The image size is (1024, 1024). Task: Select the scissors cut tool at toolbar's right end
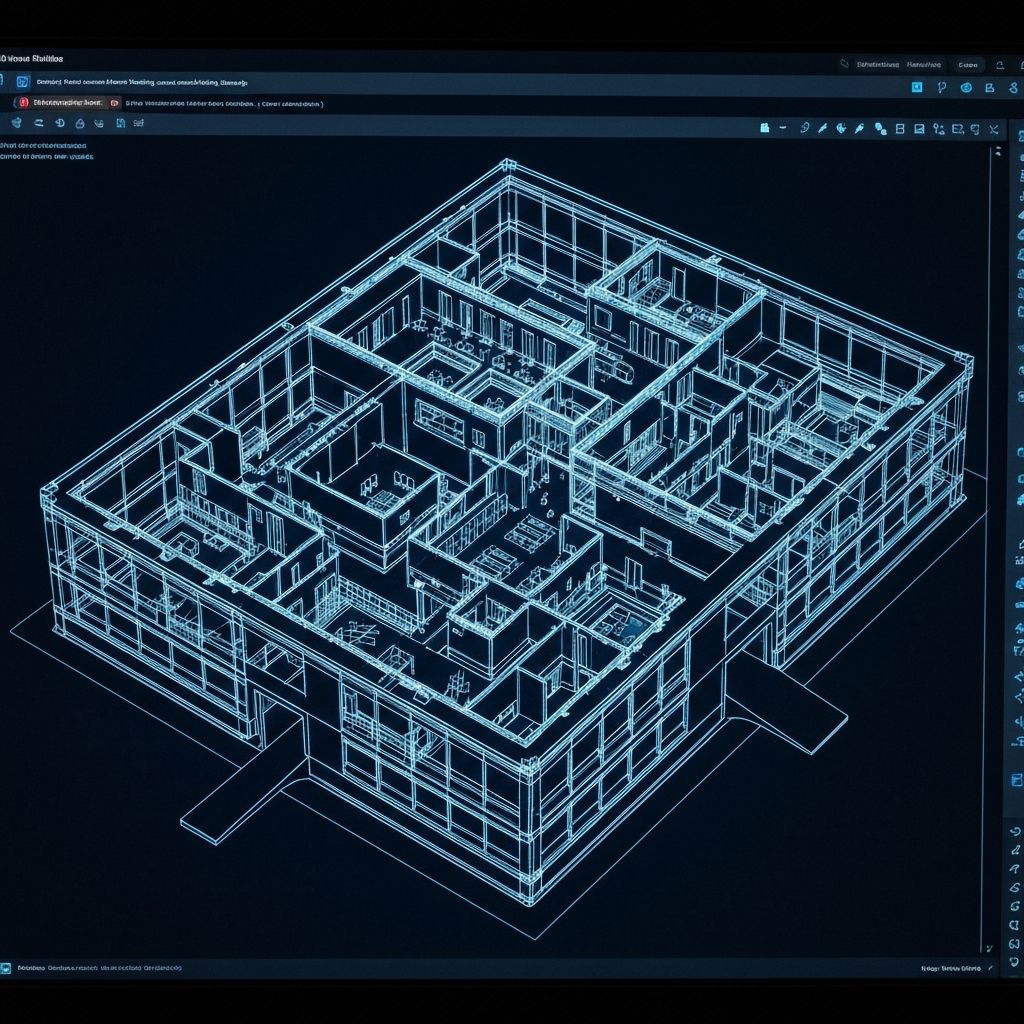point(992,128)
